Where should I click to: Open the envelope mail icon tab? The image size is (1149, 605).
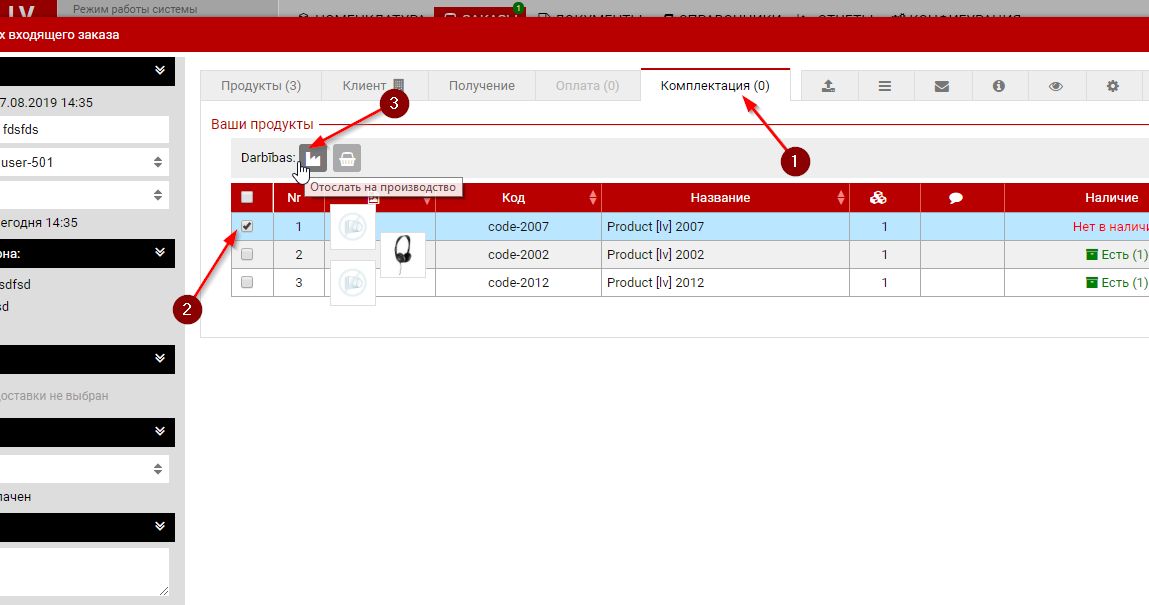(x=941, y=86)
